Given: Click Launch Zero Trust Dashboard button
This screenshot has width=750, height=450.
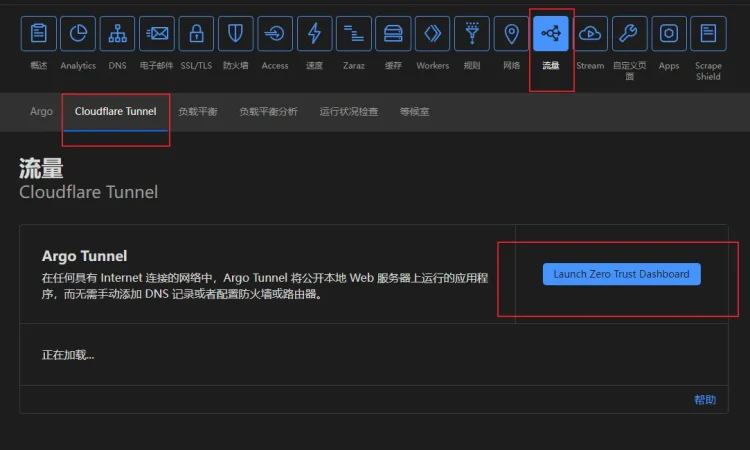Looking at the screenshot, I should (x=621, y=274).
